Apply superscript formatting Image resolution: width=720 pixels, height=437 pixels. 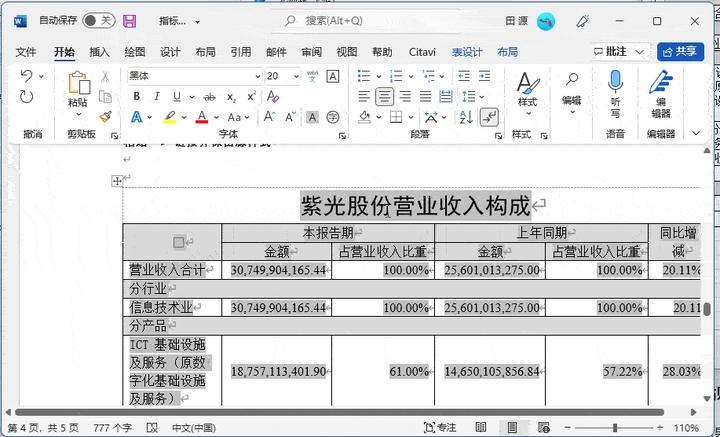click(x=251, y=96)
